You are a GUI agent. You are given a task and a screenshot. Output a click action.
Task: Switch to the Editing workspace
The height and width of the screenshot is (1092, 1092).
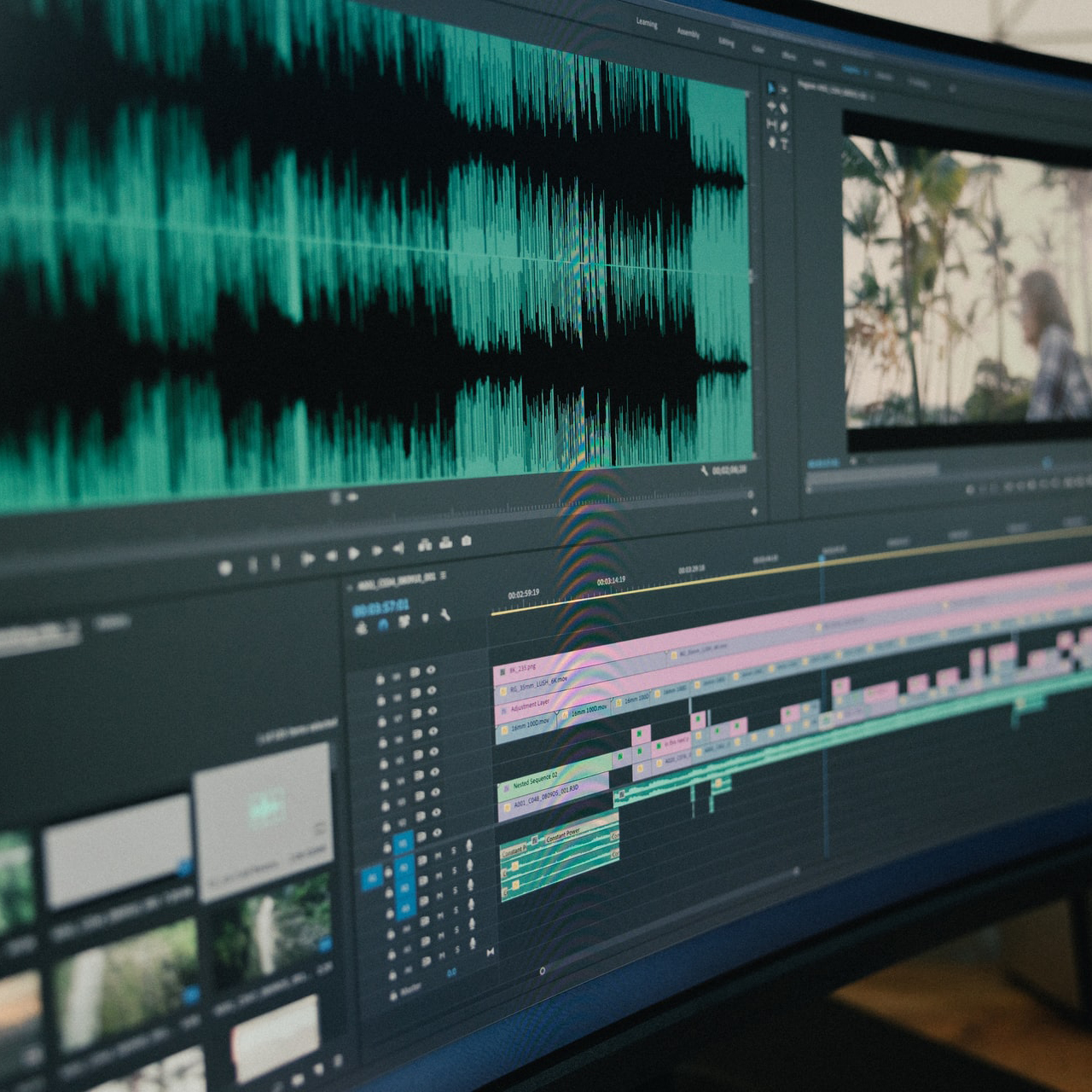click(x=726, y=42)
